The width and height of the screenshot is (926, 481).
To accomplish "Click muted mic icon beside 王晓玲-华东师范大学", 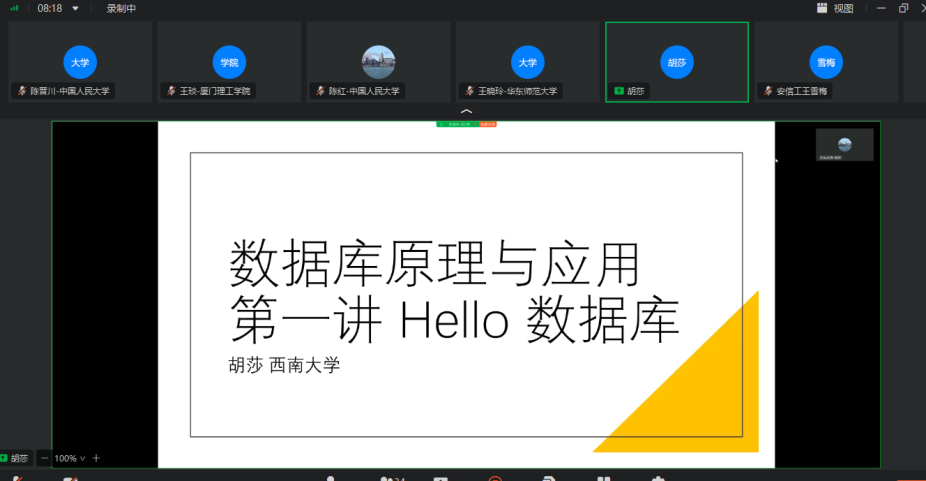I will [x=469, y=91].
